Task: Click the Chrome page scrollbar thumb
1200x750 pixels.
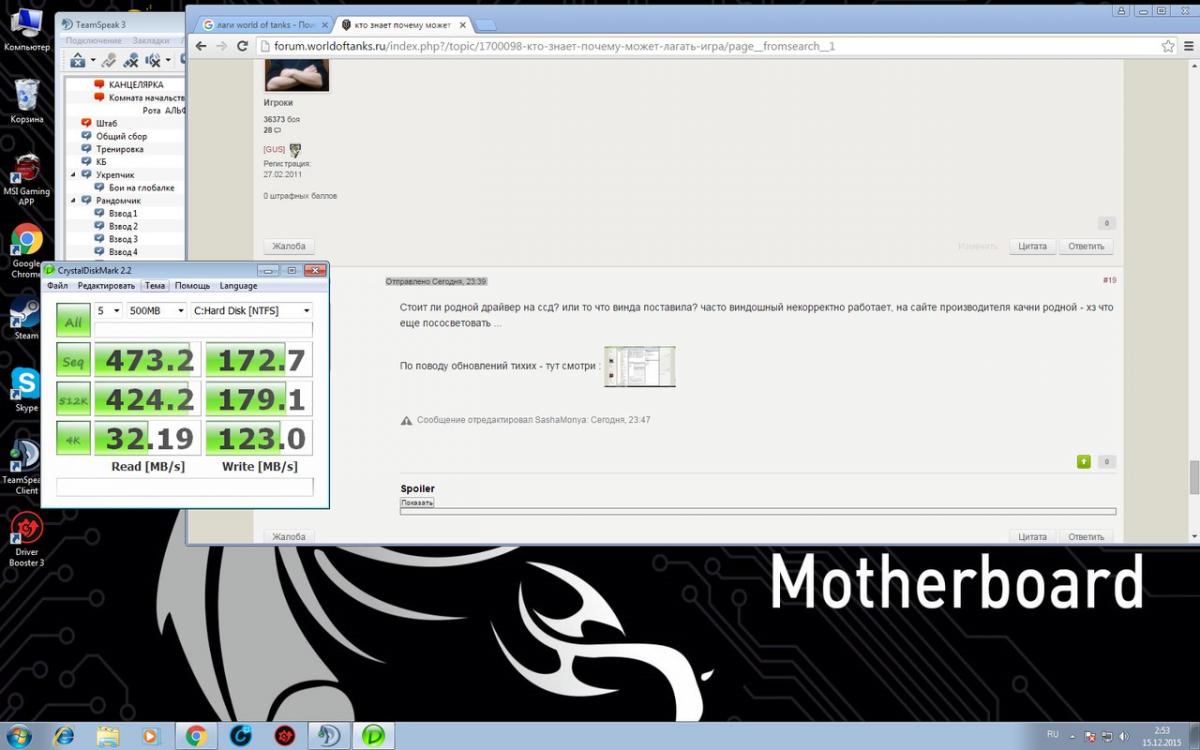Action: click(x=1194, y=478)
